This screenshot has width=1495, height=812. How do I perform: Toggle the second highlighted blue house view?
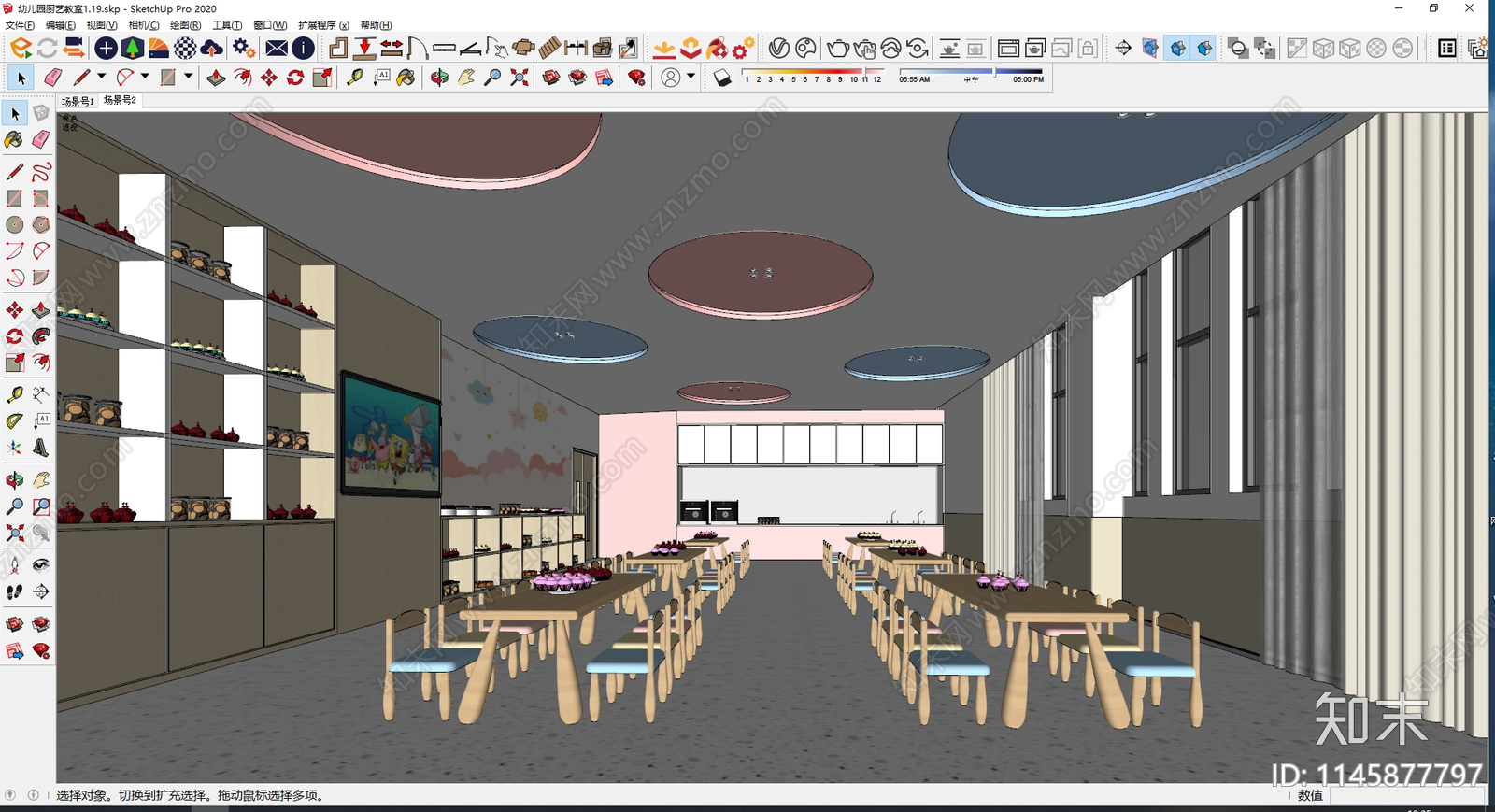coord(1204,48)
